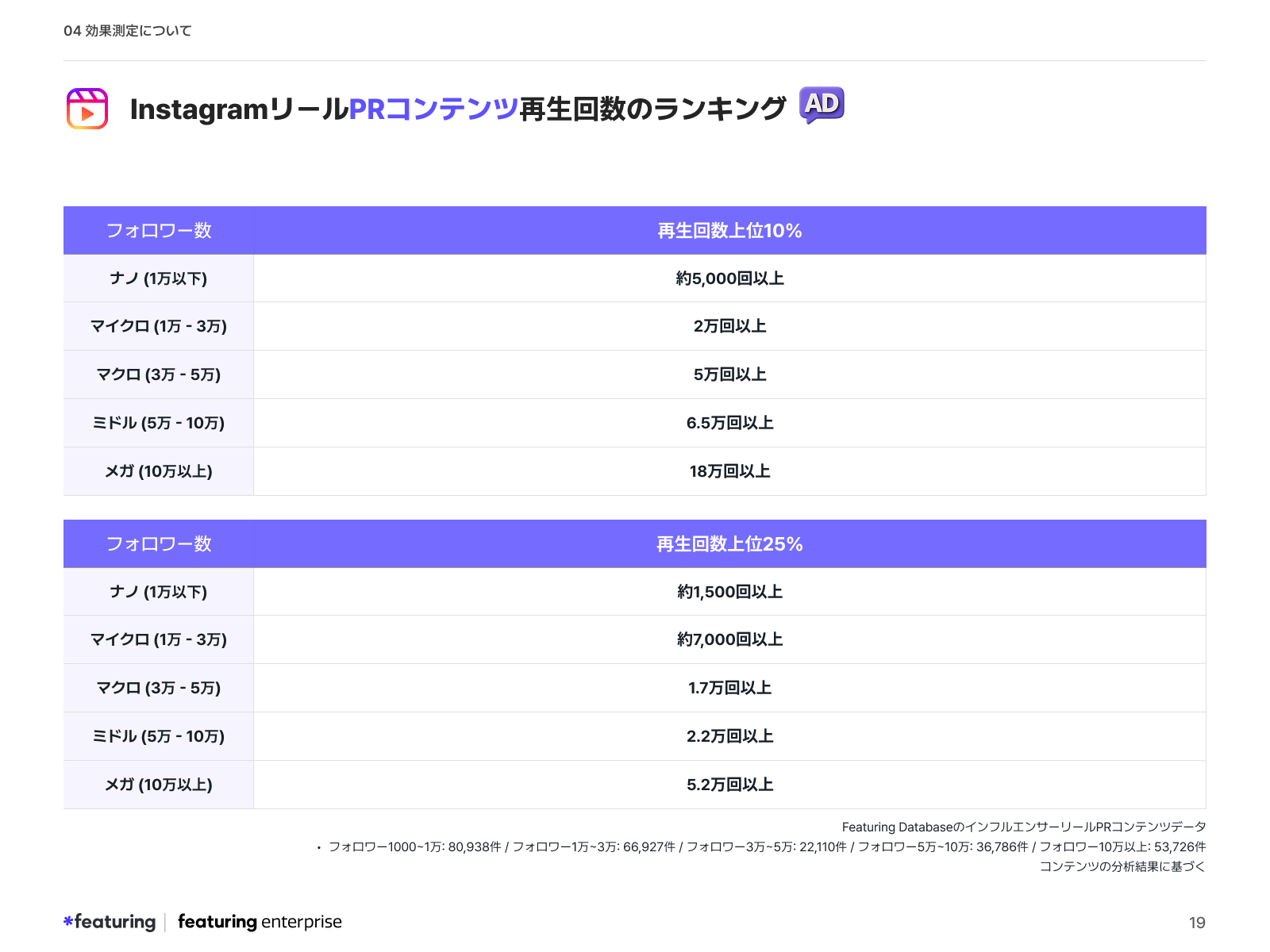Select the ナノ (1万以下) row label
1270x952 pixels.
click(x=158, y=278)
